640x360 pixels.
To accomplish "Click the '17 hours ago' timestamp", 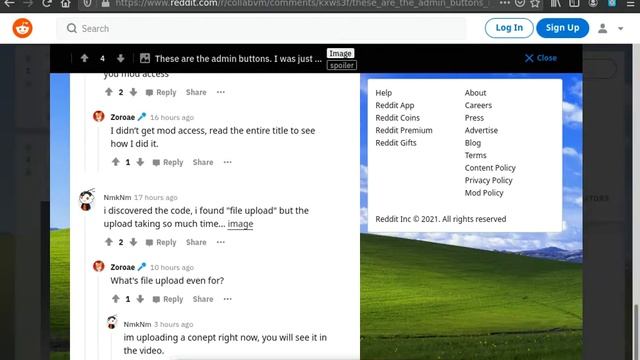I will pos(156,198).
